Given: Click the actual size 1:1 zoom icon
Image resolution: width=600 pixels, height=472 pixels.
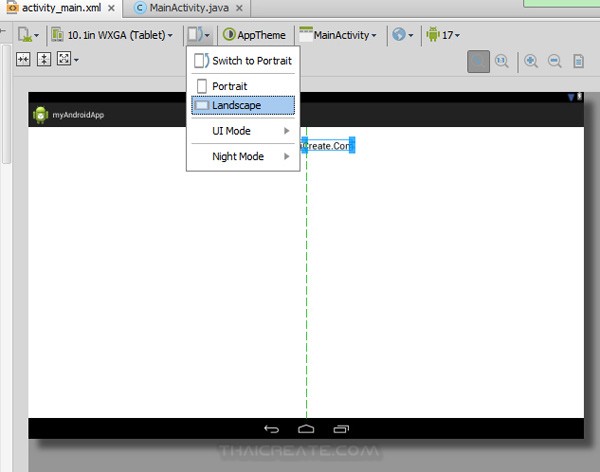Looking at the screenshot, I should click(502, 61).
